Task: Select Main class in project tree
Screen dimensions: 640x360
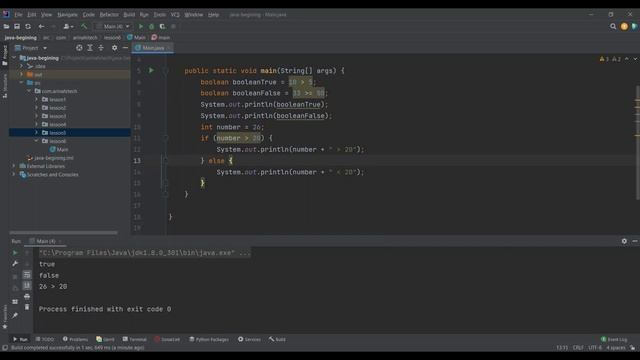Action: coord(59,149)
